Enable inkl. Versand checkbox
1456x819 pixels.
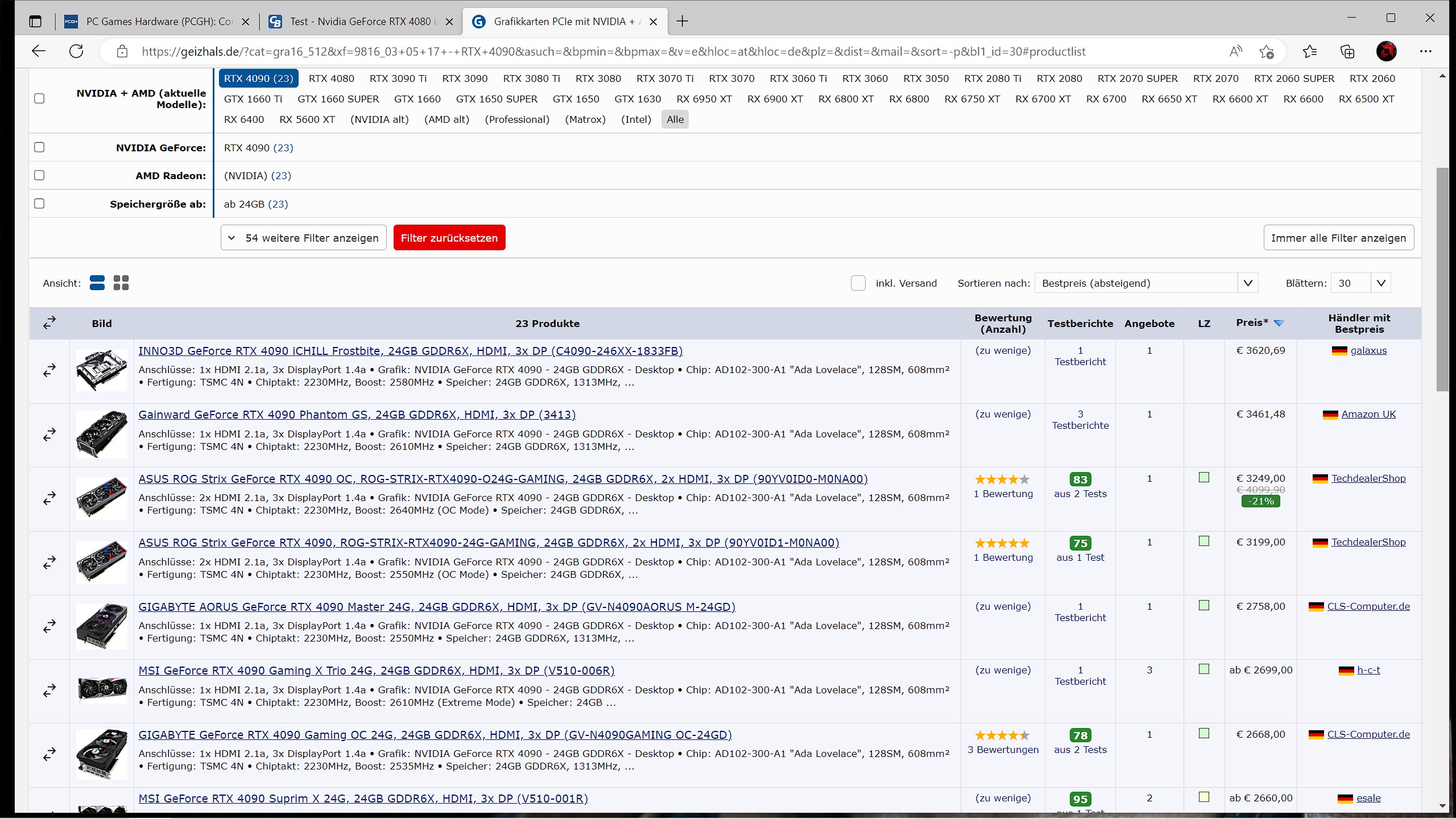coord(858,283)
